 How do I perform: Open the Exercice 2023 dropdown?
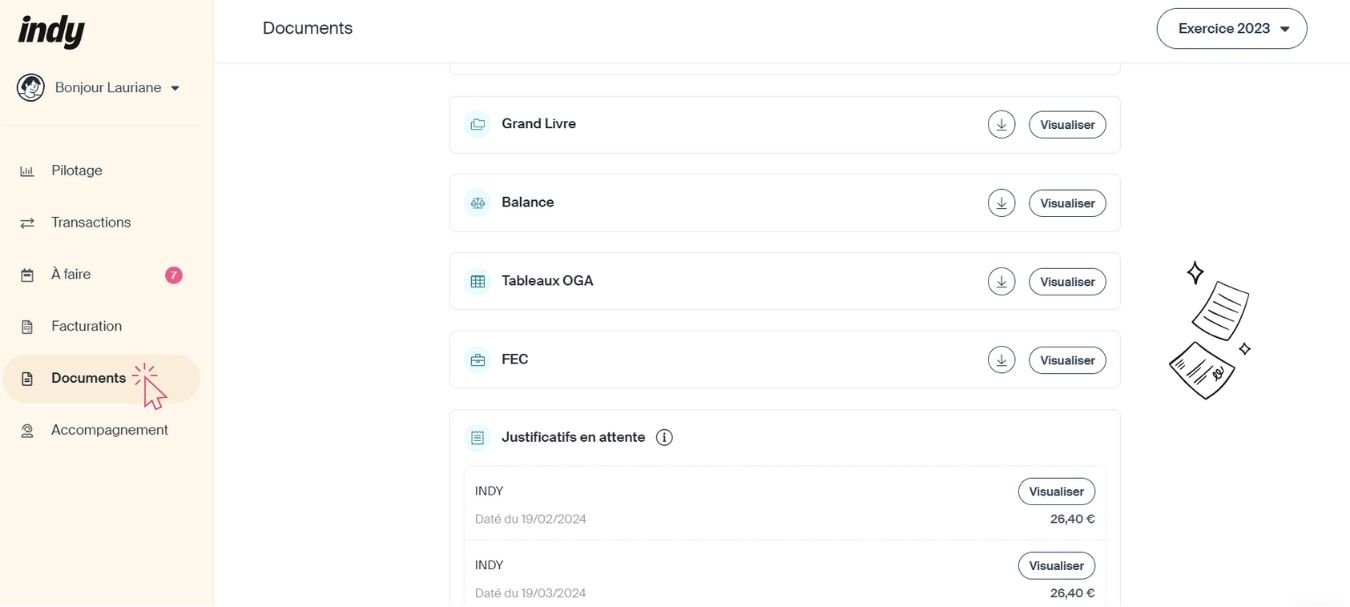1231,29
